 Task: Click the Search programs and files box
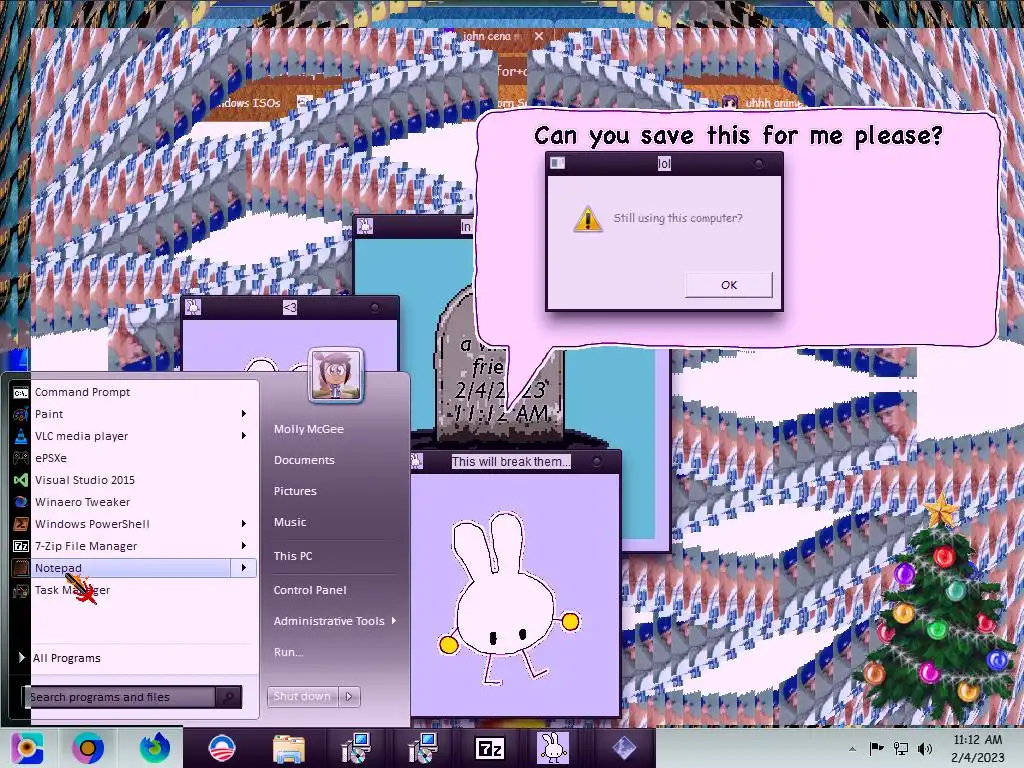click(121, 697)
